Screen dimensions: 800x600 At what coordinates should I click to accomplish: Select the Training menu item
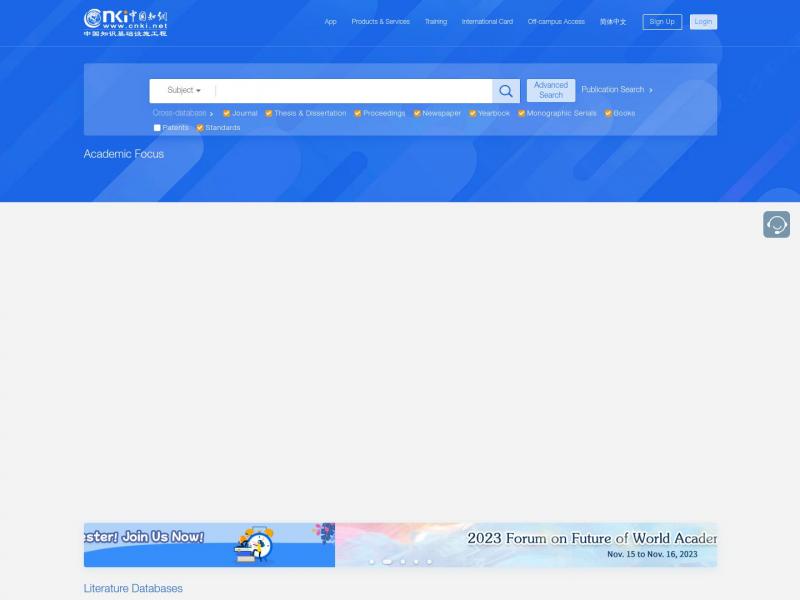tap(436, 22)
